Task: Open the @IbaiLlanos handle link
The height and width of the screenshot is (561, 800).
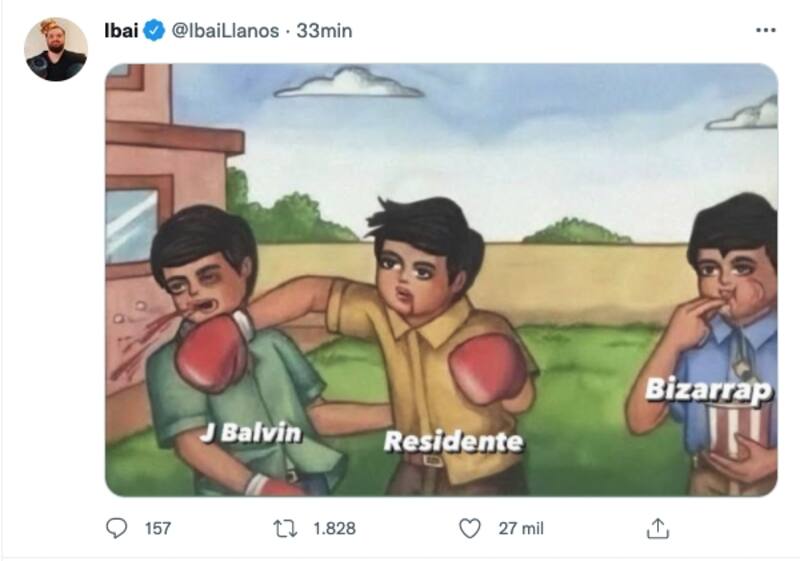Action: coord(225,31)
